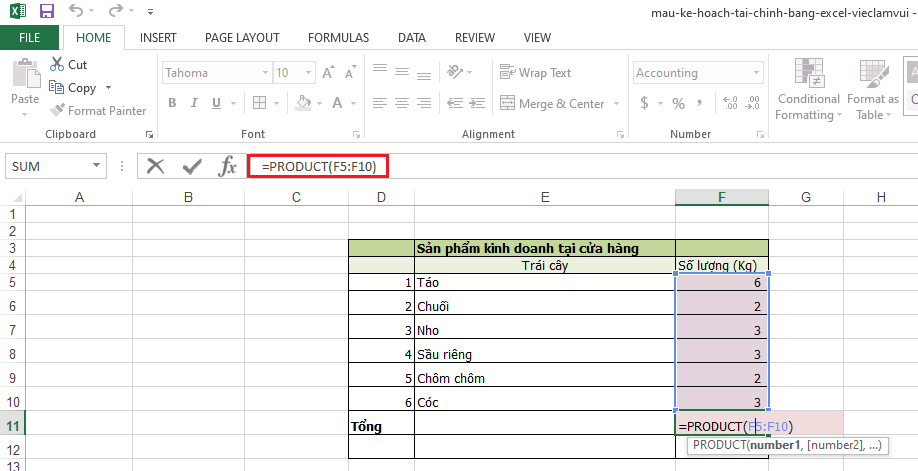Select Center alignment icon

pyautogui.click(x=402, y=103)
